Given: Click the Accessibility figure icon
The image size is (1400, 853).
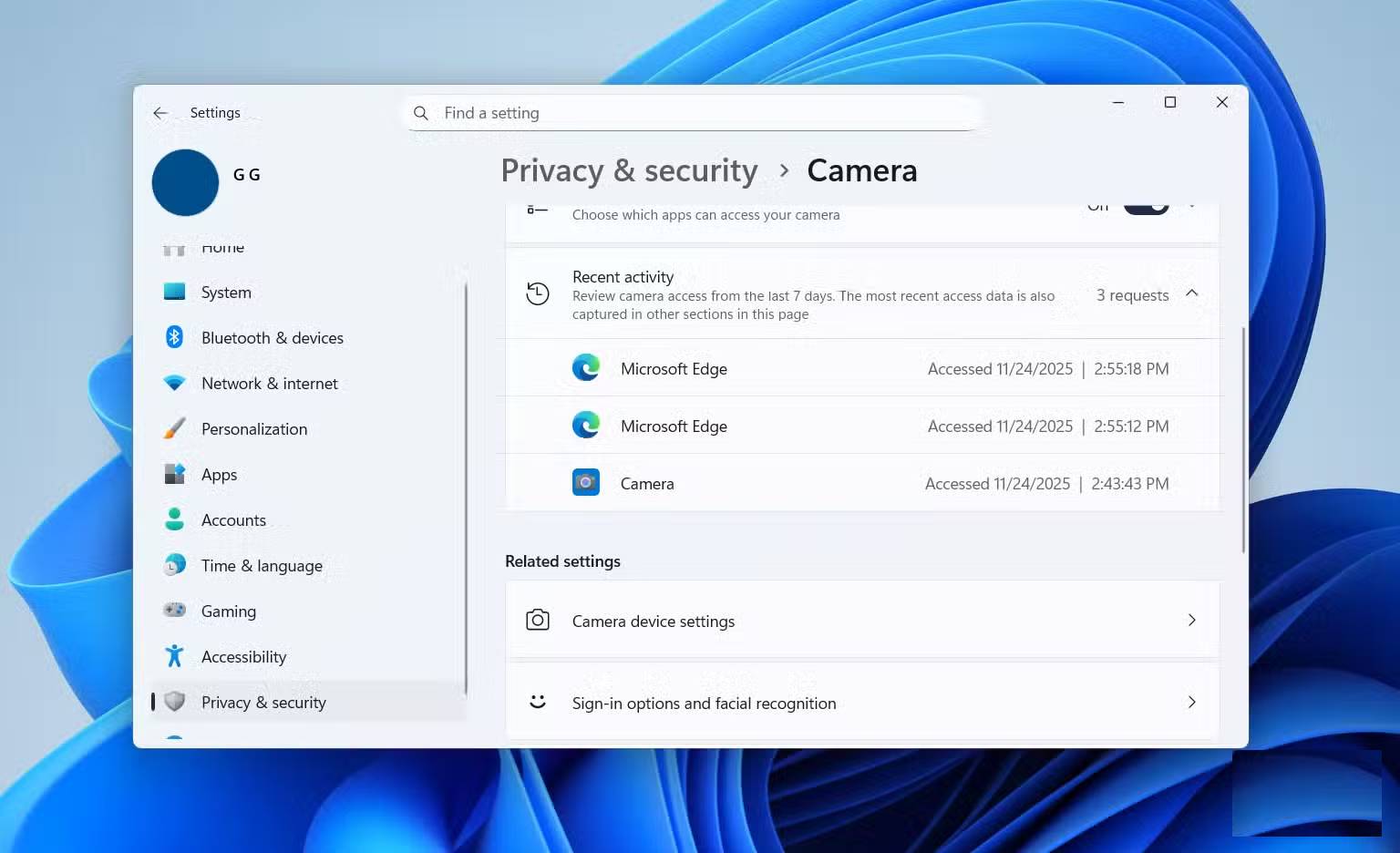Looking at the screenshot, I should click(x=174, y=656).
